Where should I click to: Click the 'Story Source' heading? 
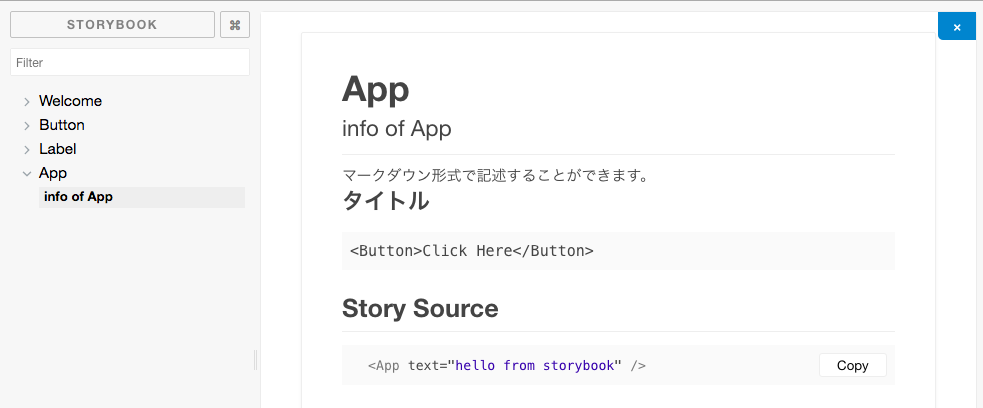click(x=420, y=308)
